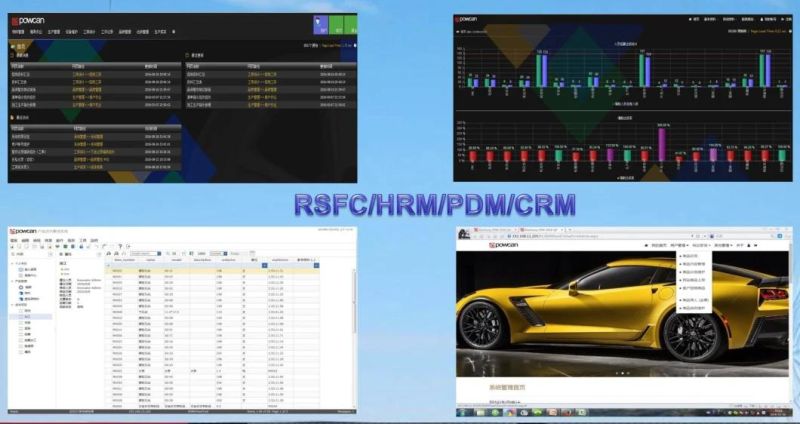The width and height of the screenshot is (800, 424).
Task: Click the powcan logo in the white table window
Action: tap(24, 231)
